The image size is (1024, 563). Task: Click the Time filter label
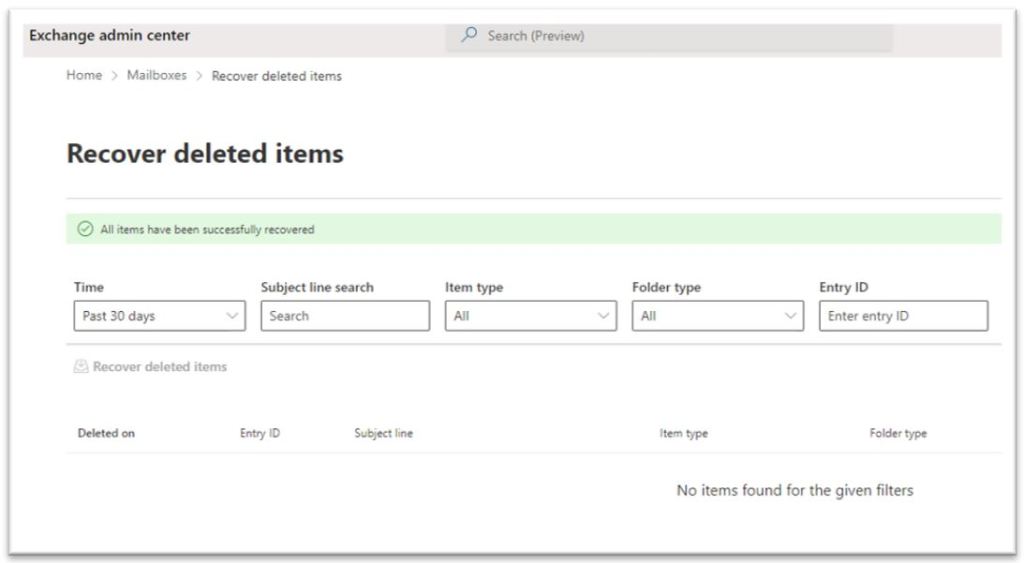(89, 287)
